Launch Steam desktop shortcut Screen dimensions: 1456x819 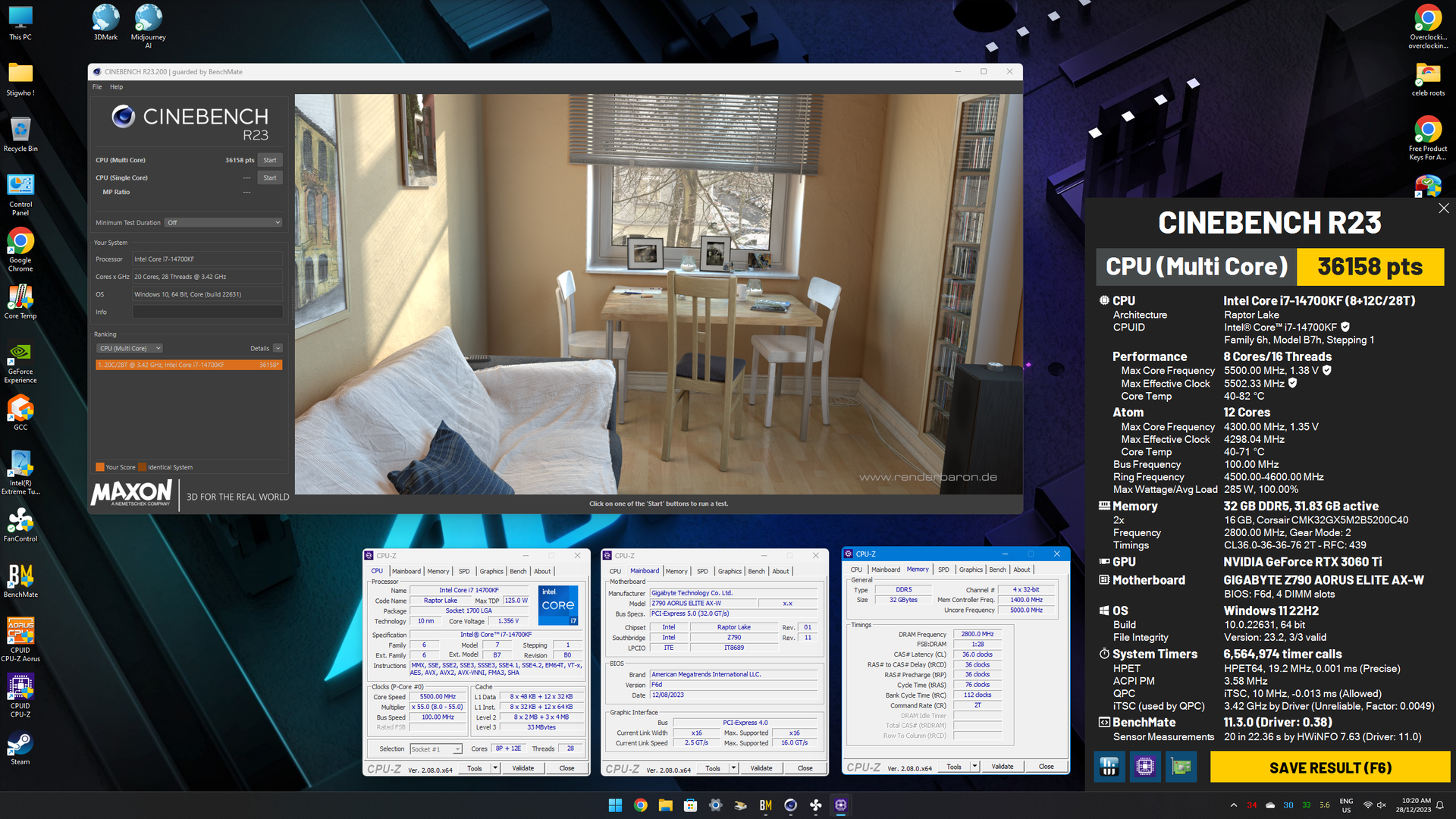tap(20, 748)
